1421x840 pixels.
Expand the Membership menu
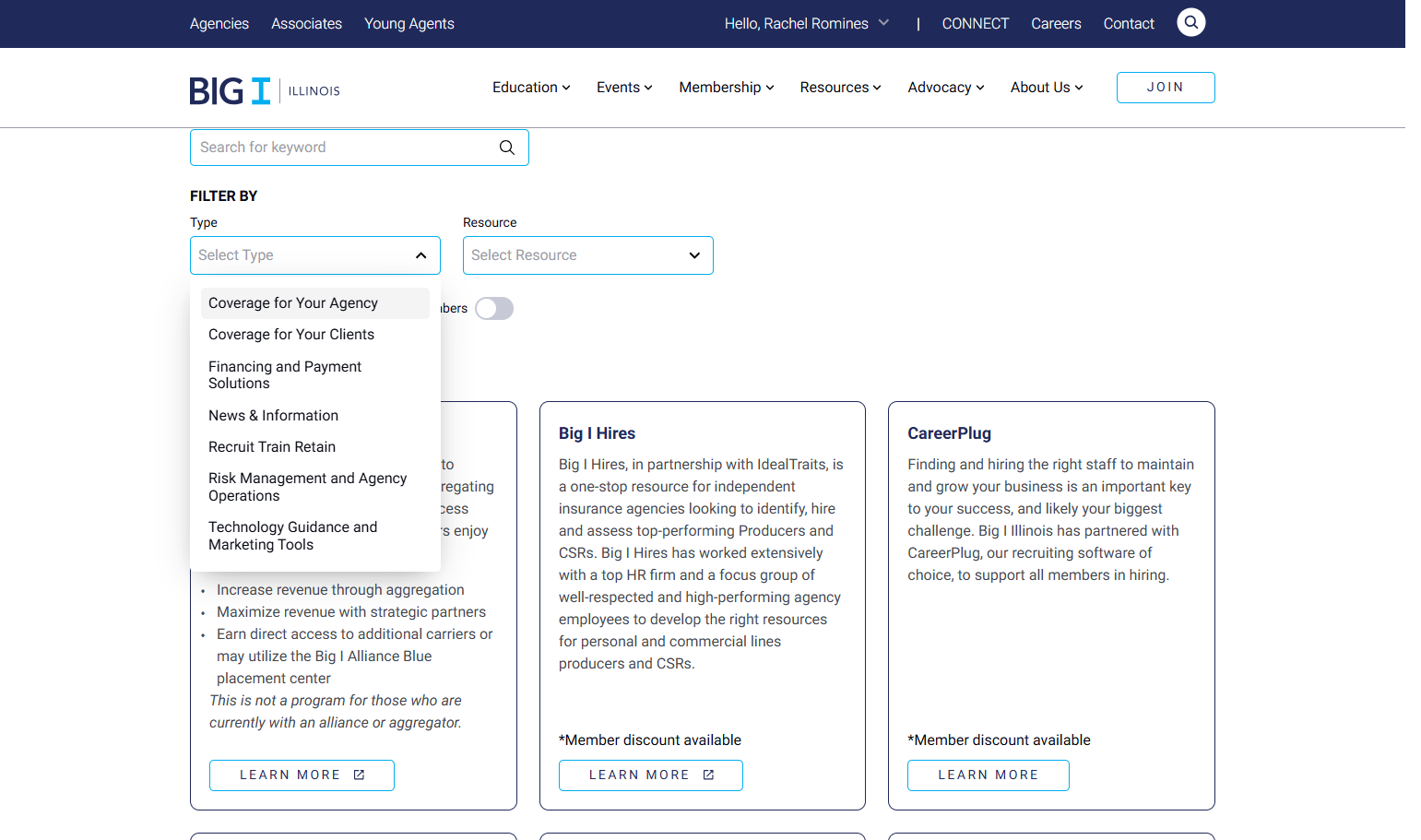pos(727,88)
